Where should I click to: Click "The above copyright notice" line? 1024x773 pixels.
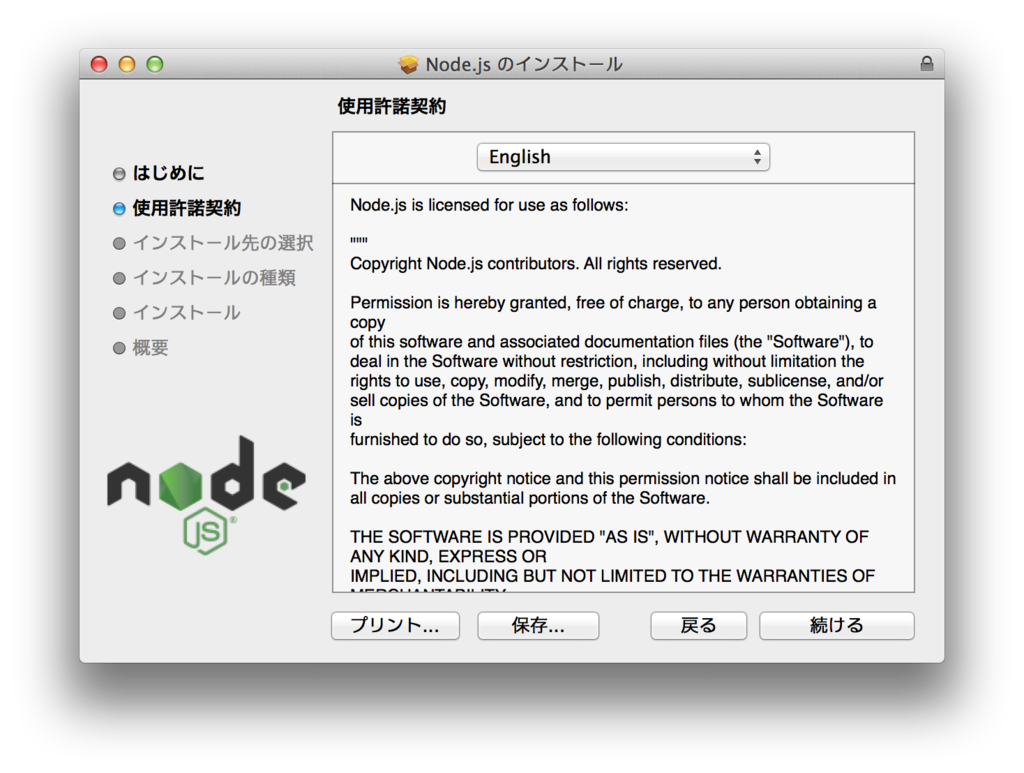pos(623,479)
